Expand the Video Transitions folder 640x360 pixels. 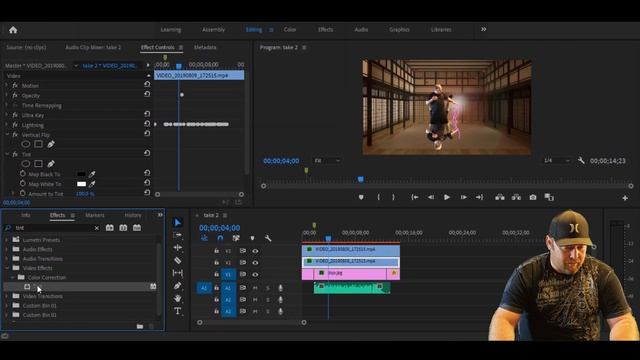click(7, 296)
